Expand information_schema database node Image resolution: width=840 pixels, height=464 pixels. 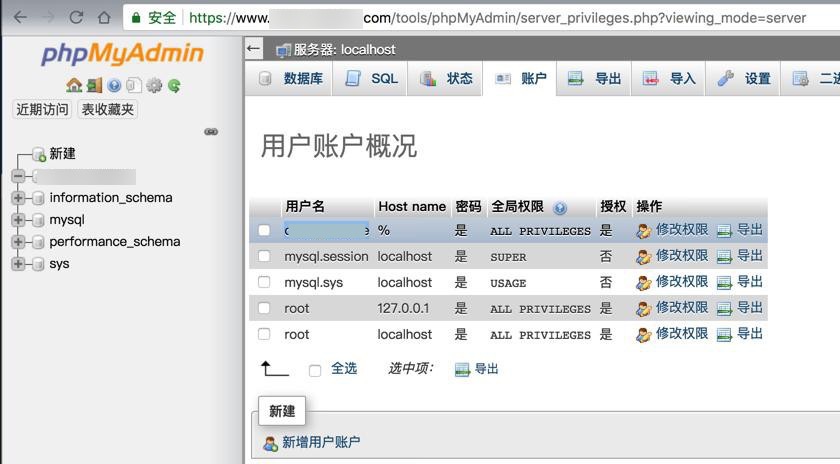click(18, 198)
